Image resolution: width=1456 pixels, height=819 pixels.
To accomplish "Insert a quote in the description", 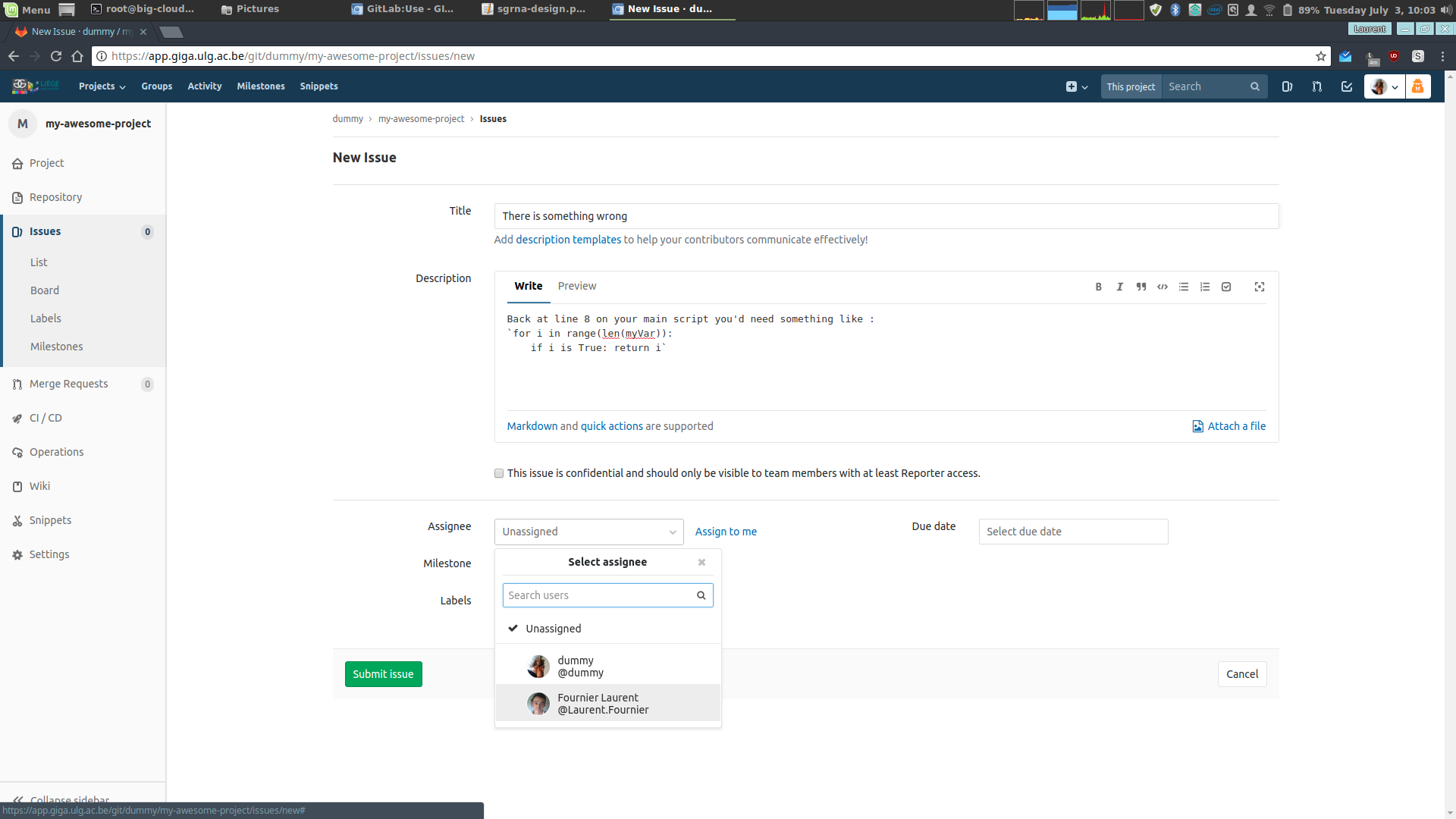I will pos(1141,287).
